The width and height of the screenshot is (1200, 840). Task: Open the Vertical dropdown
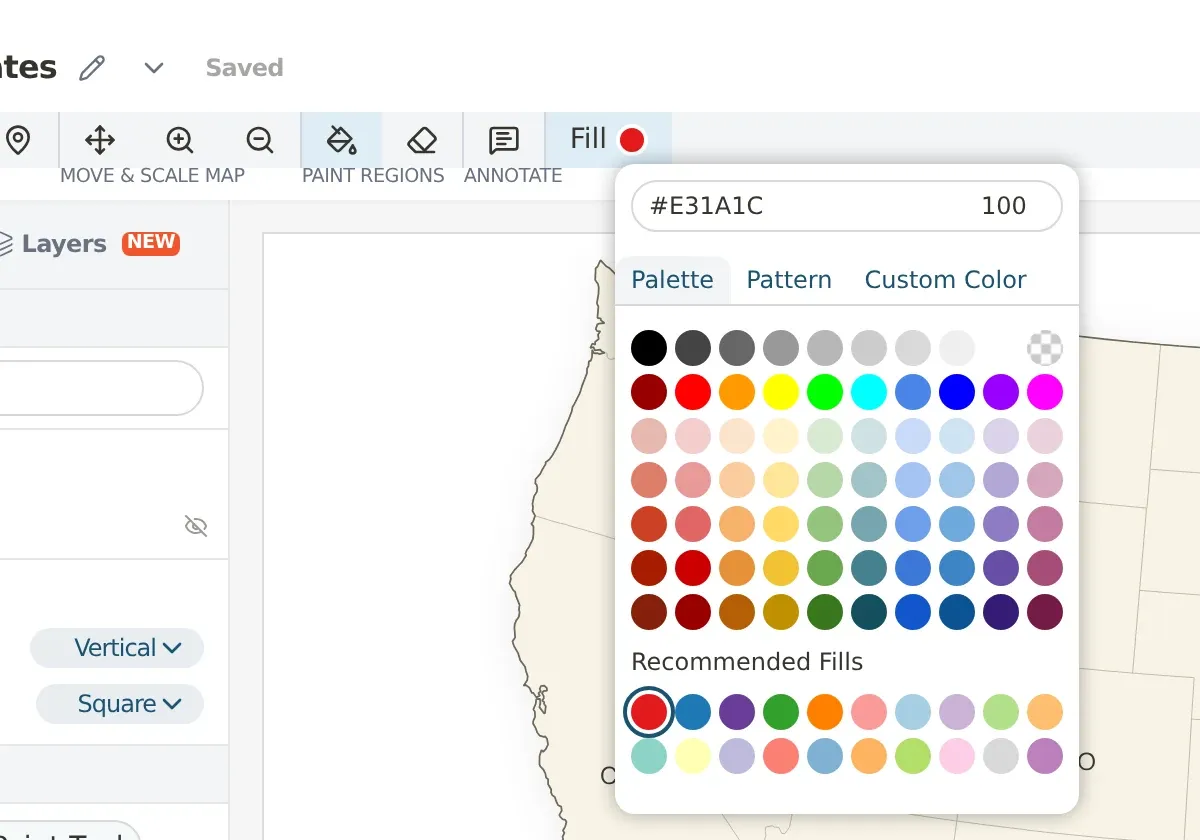coord(117,648)
